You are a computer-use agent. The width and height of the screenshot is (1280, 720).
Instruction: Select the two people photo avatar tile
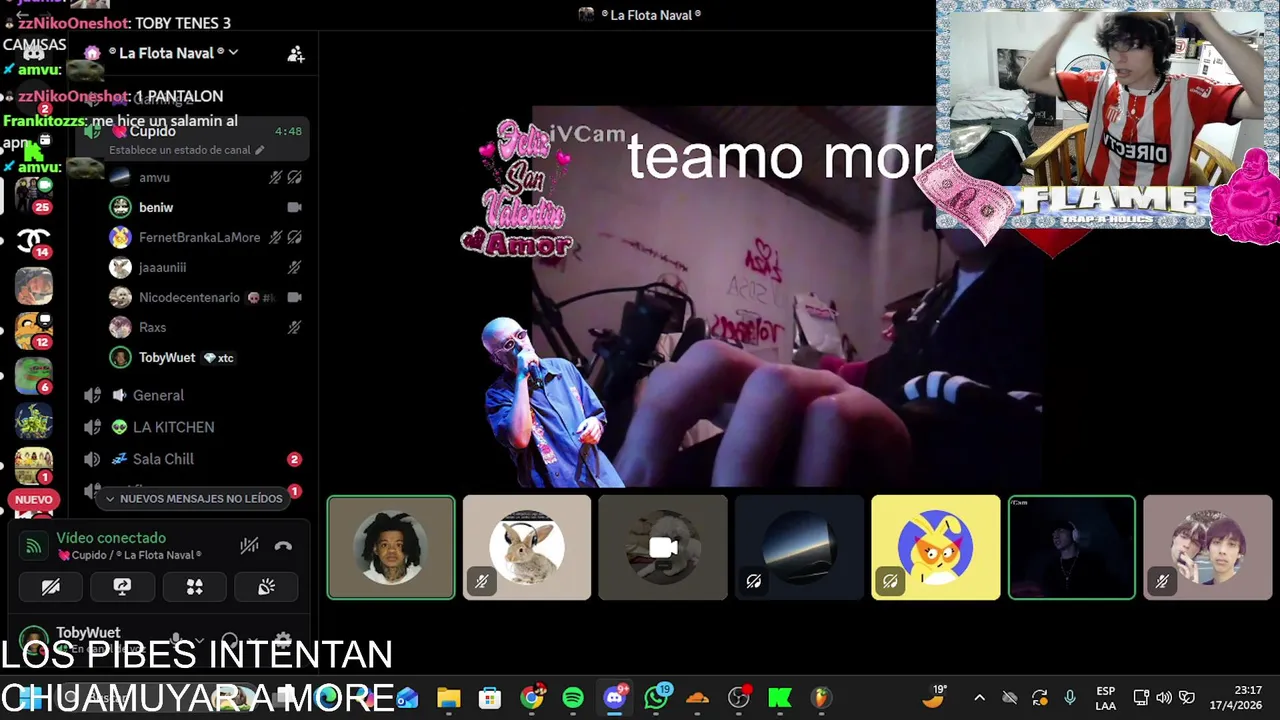1207,548
